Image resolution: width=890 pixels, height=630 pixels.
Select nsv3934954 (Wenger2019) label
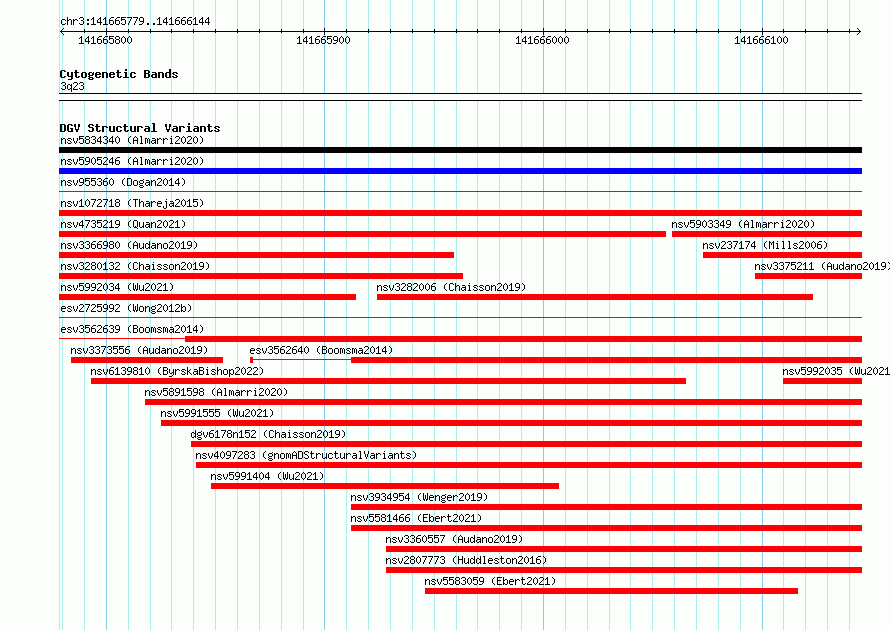coord(419,497)
